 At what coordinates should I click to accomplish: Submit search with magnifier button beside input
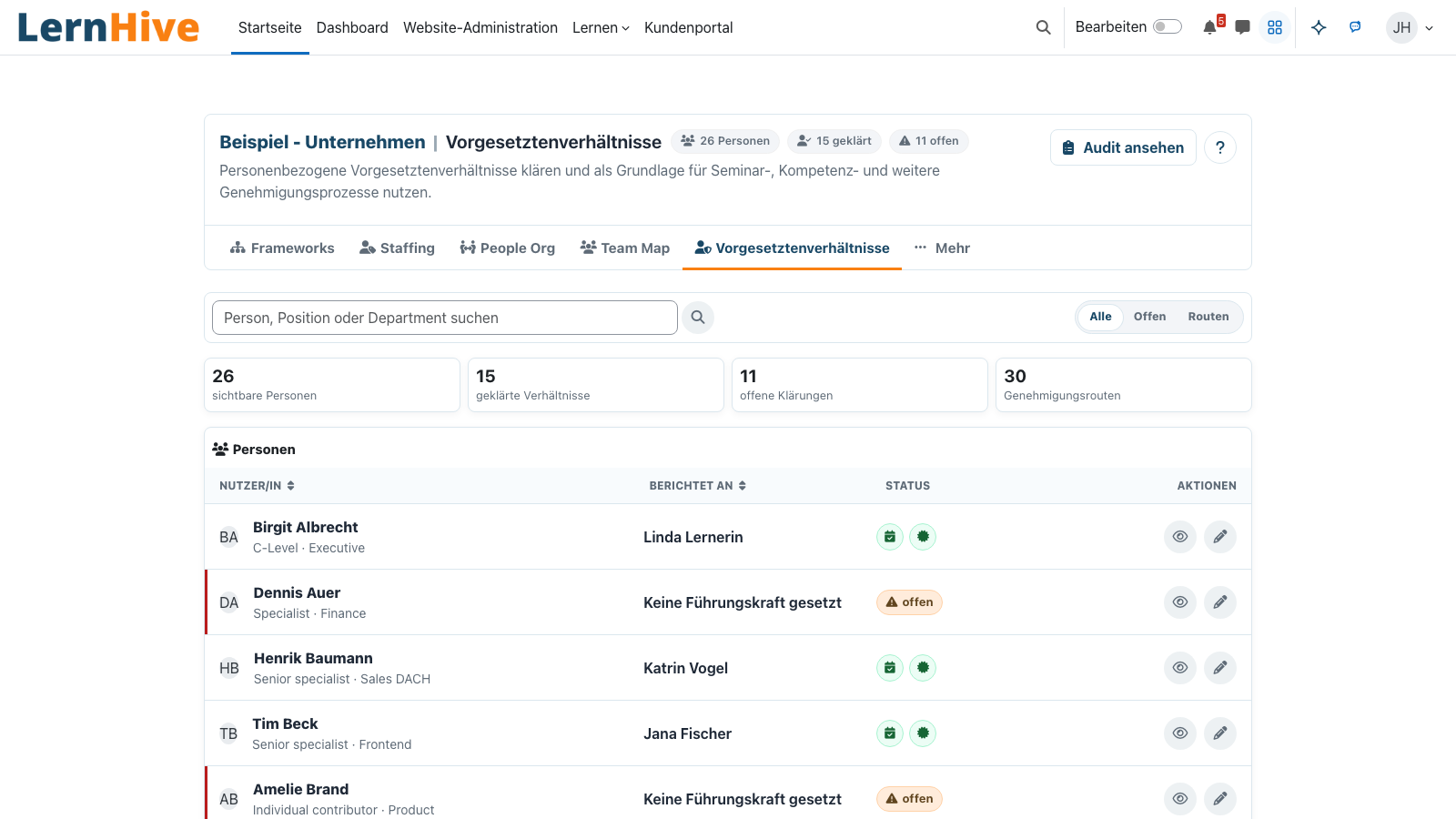(698, 318)
